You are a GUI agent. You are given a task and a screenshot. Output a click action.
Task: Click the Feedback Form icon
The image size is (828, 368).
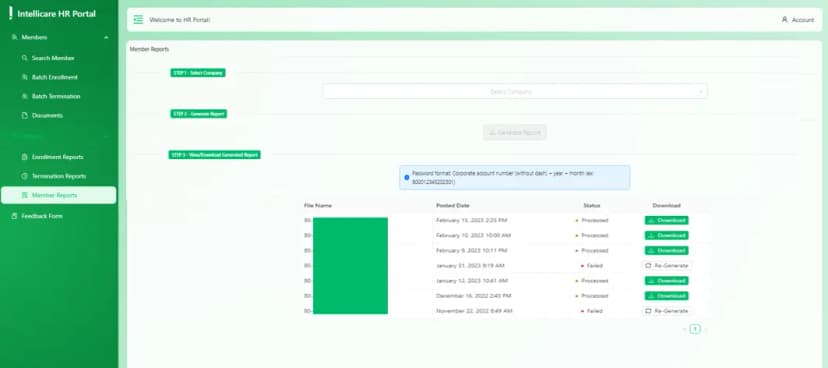14,216
